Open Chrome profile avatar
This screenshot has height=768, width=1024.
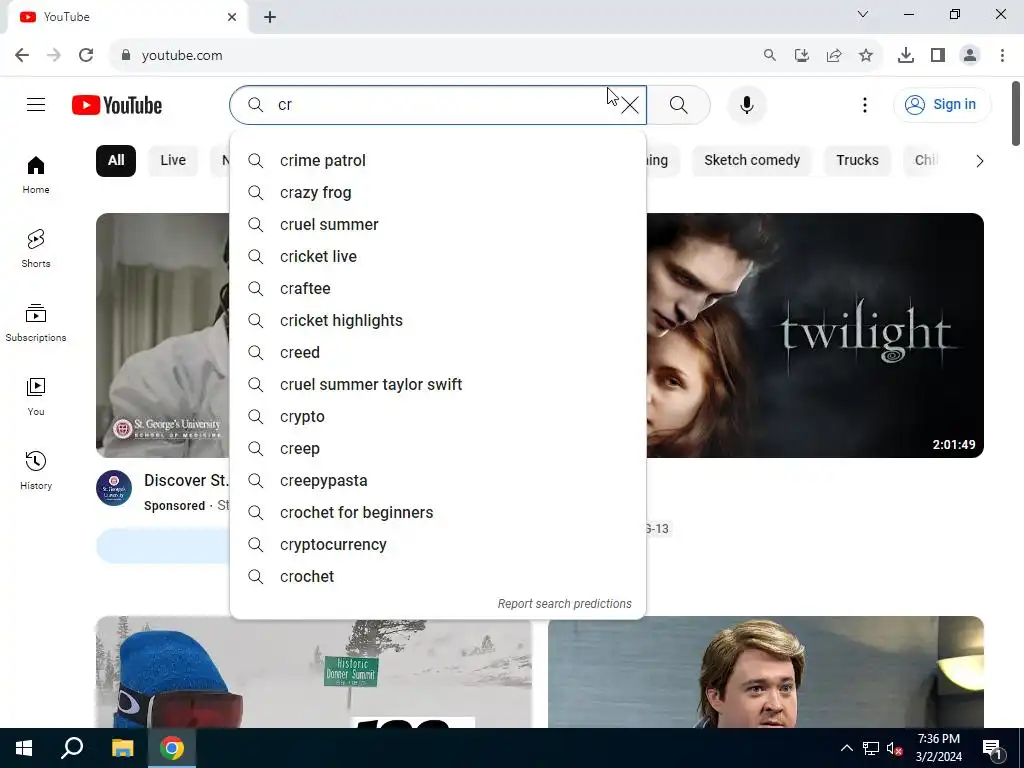(x=970, y=56)
